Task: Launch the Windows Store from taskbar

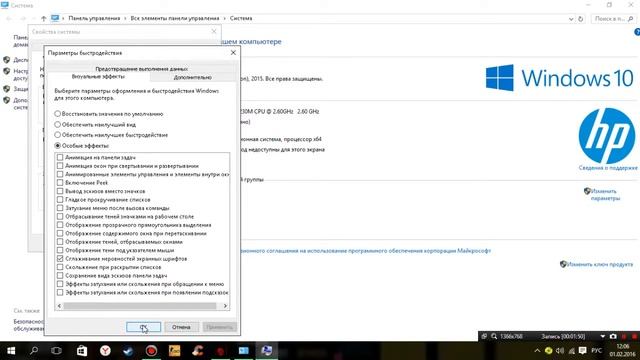Action: (x=82, y=351)
